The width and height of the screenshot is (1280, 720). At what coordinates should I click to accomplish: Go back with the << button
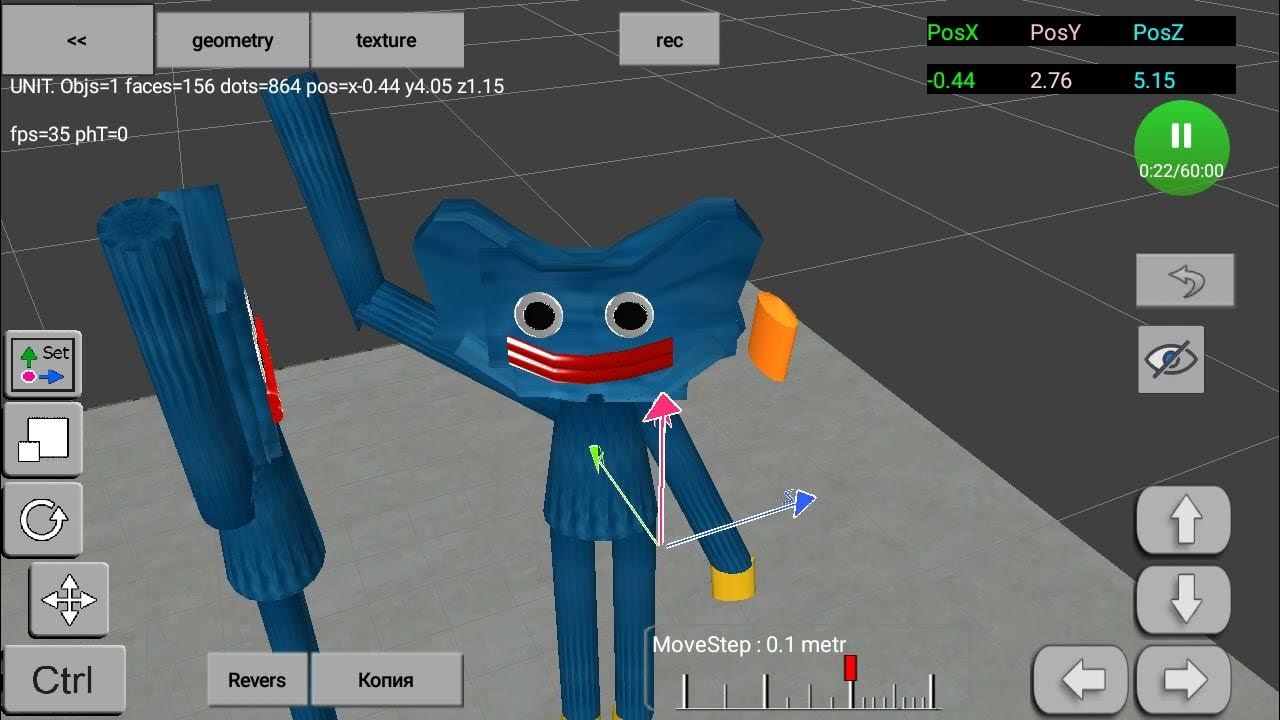pos(77,40)
